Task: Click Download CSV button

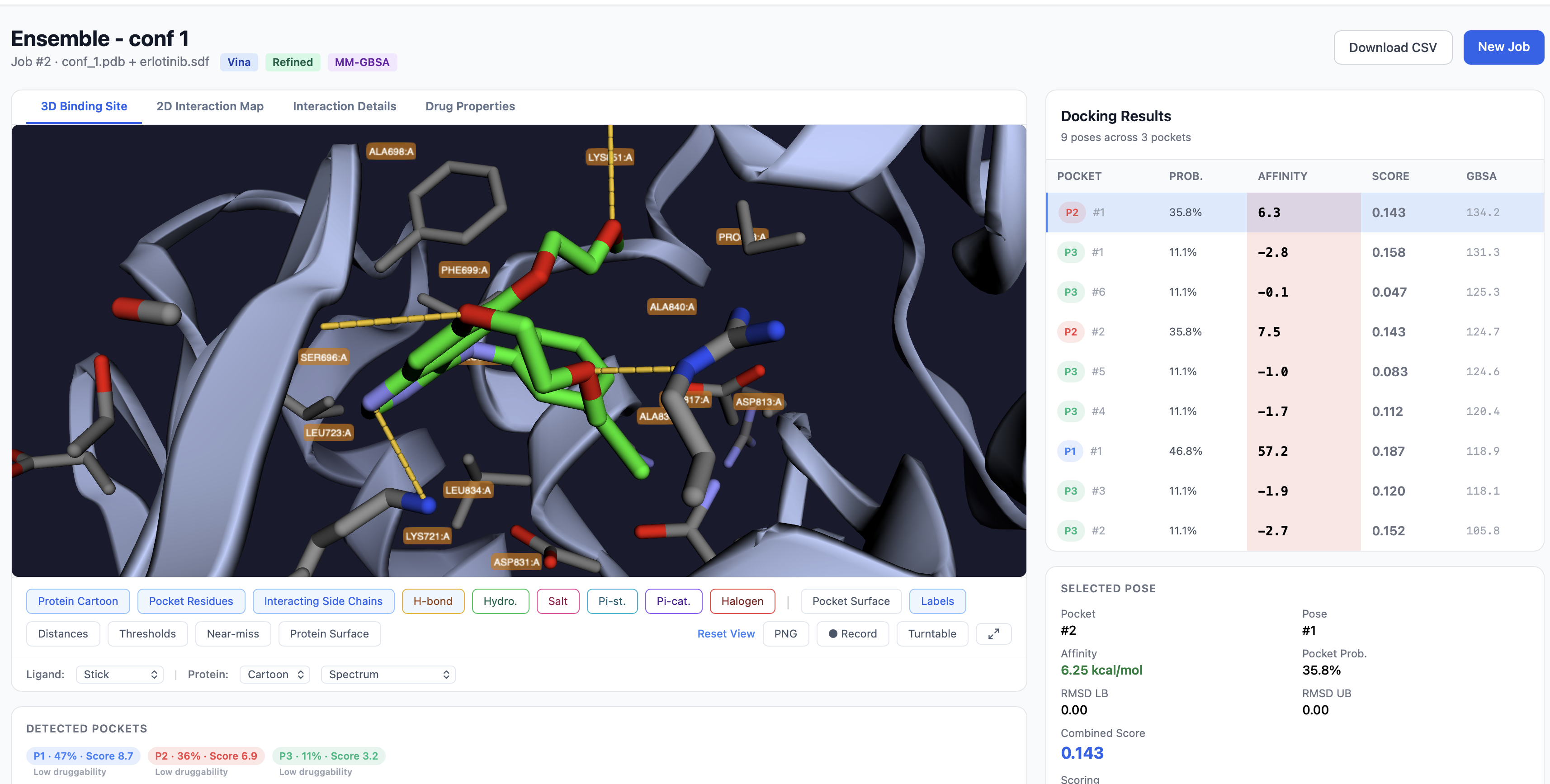Action: coord(1392,47)
